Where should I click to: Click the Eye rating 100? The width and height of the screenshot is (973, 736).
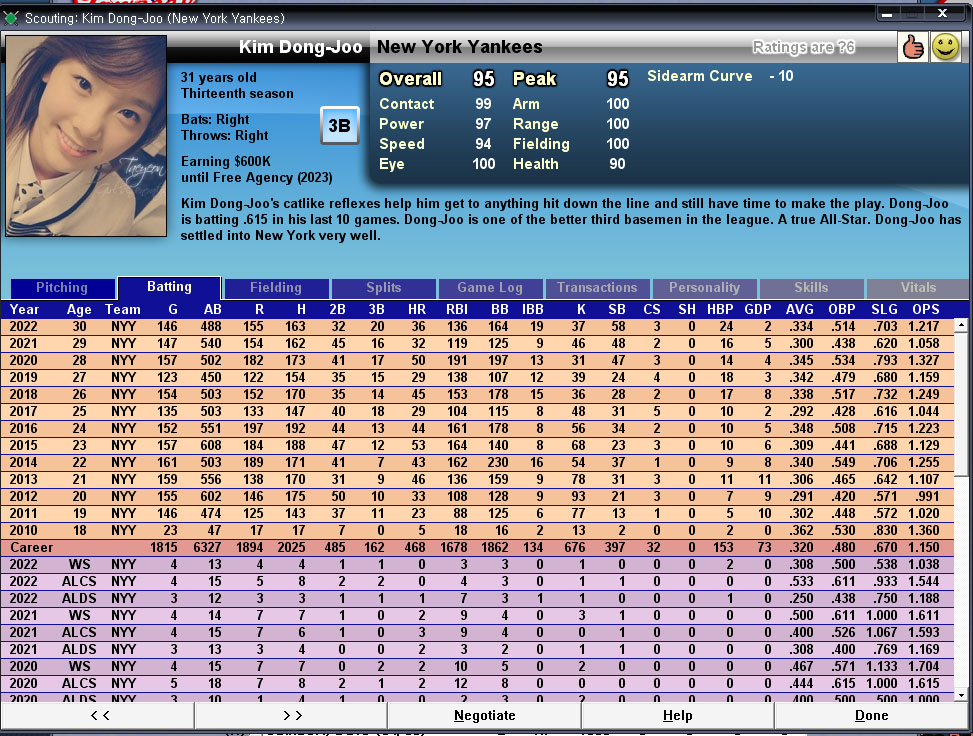coord(483,164)
